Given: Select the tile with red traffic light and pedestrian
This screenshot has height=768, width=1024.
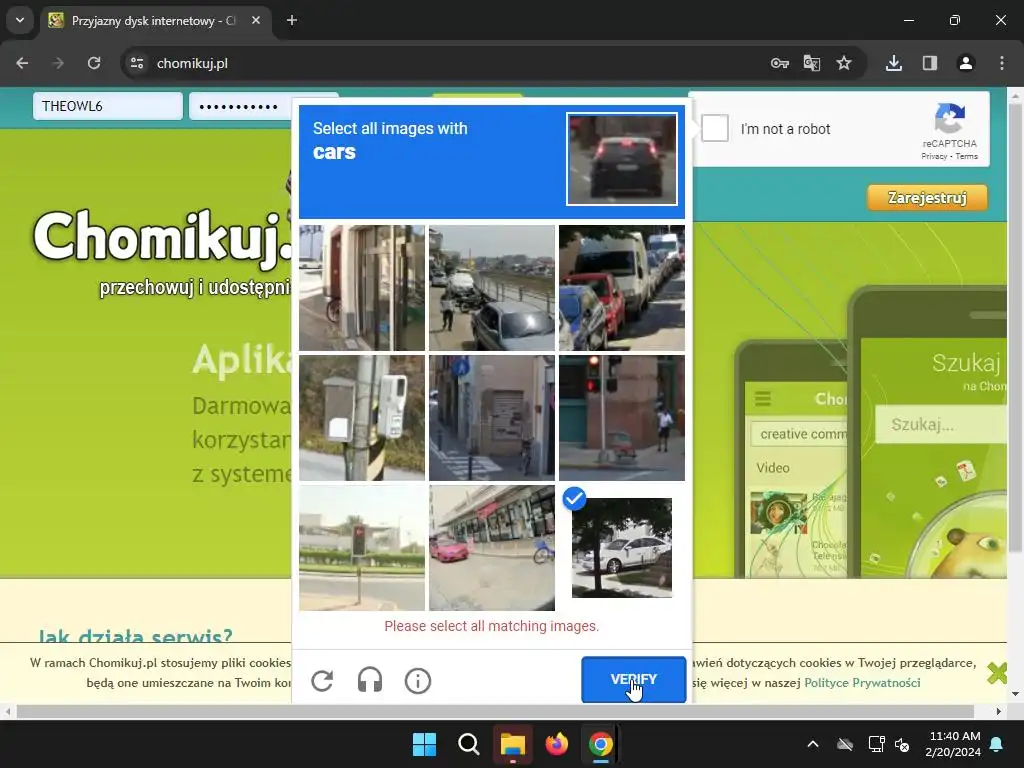Looking at the screenshot, I should [622, 418].
